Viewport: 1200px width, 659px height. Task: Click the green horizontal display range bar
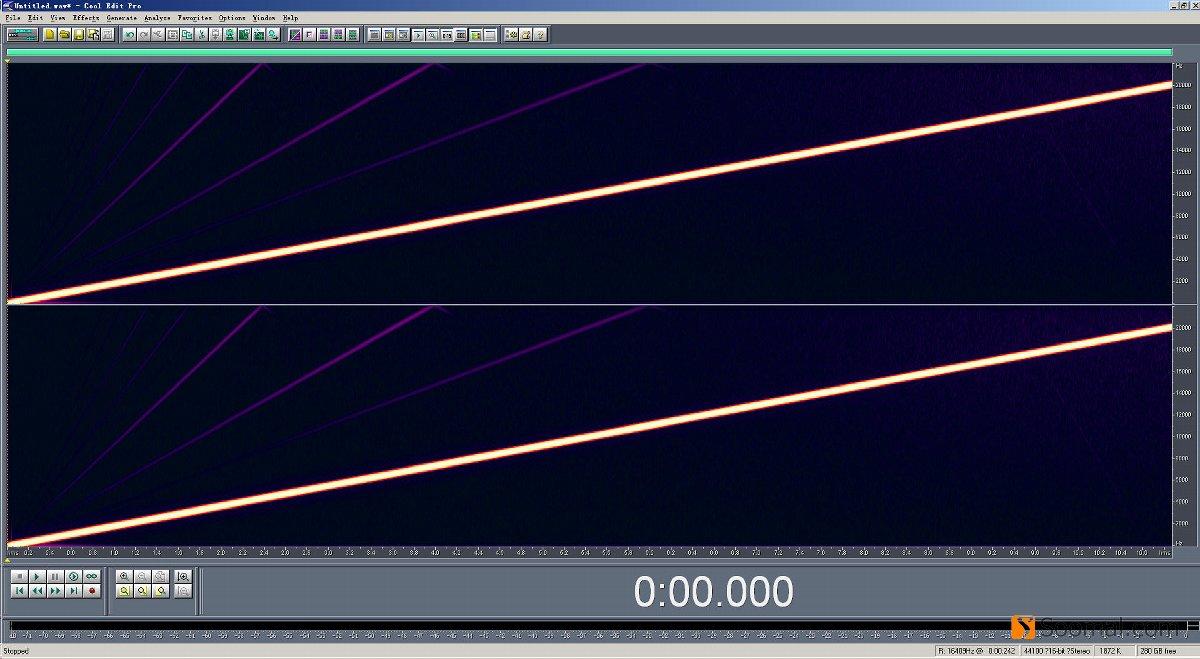(589, 52)
